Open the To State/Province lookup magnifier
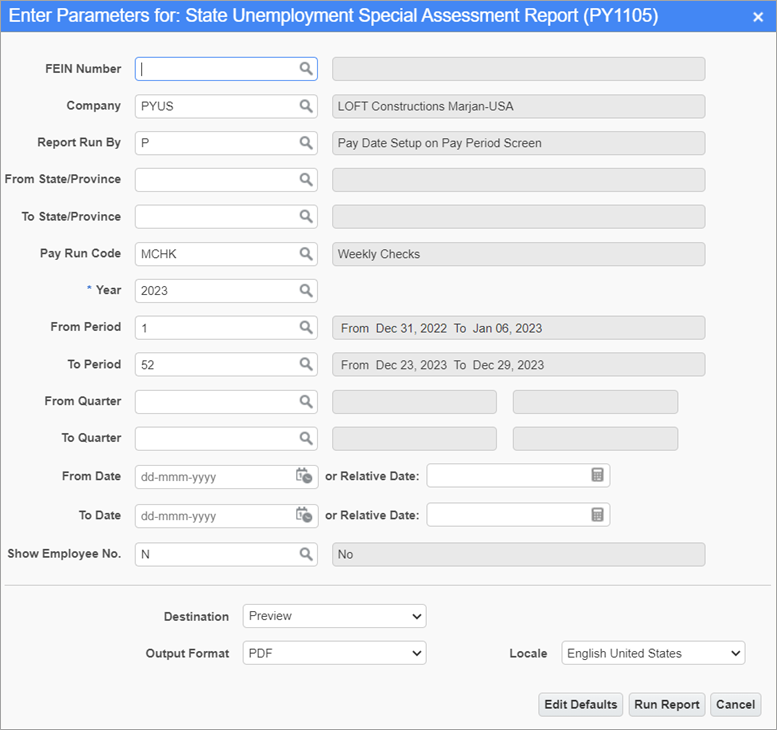777x730 pixels. [306, 217]
